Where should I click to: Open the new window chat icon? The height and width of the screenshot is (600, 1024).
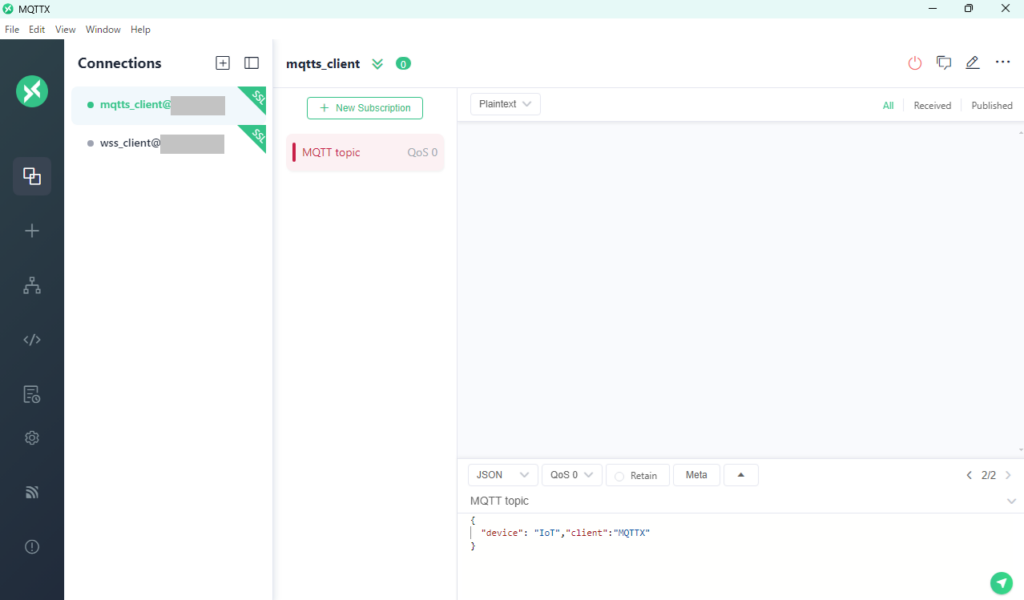click(x=943, y=63)
